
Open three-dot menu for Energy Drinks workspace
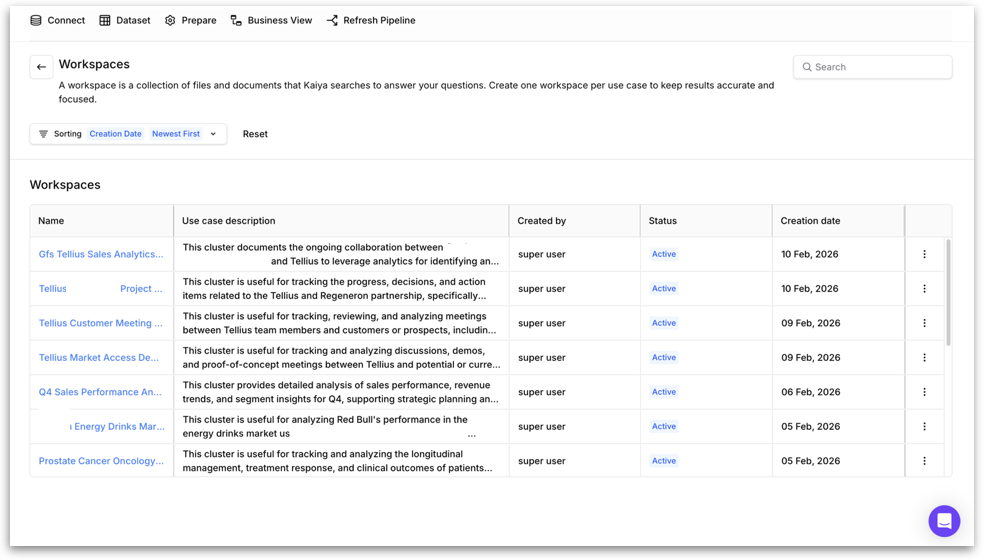click(x=924, y=427)
